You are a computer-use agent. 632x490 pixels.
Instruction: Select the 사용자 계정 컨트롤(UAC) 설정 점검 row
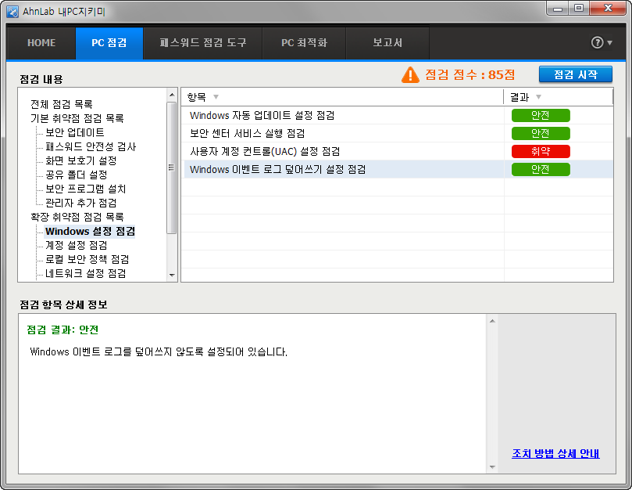pos(278,152)
